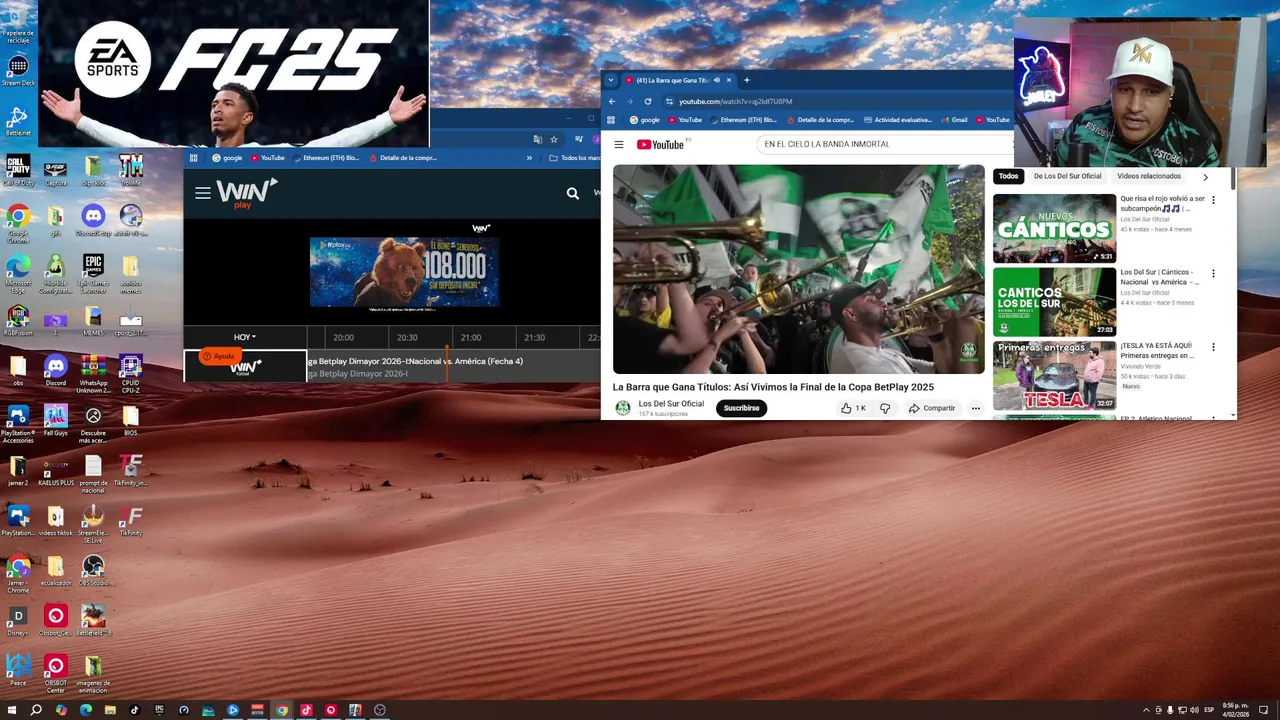Show more filter chips with right arrow
1280x720 pixels.
pyautogui.click(x=1205, y=177)
